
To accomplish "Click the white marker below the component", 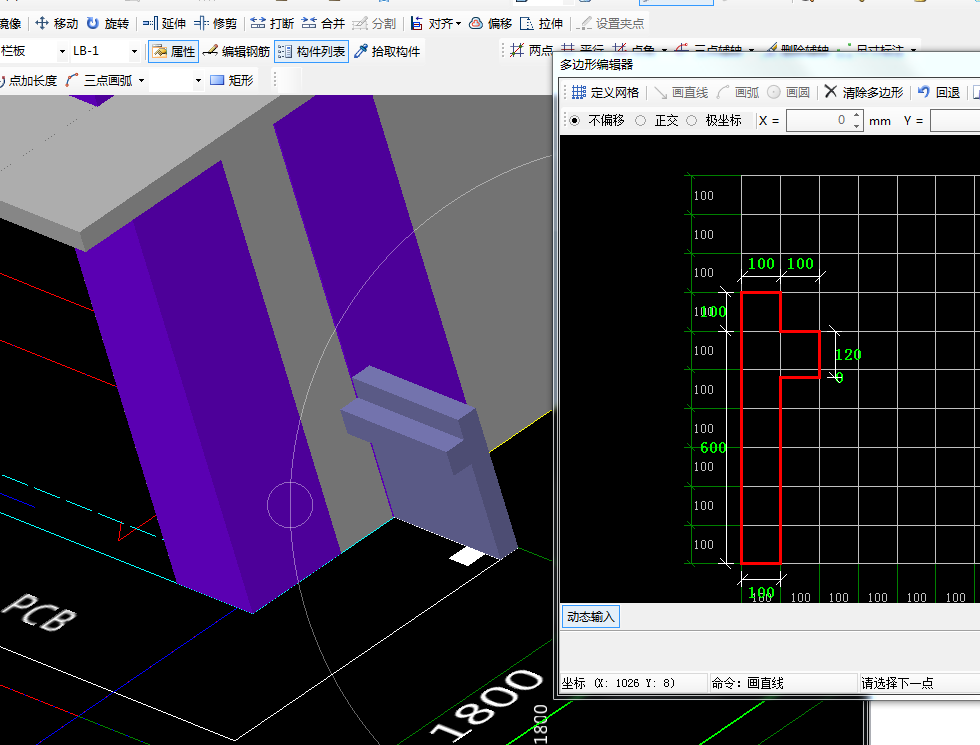I will click(x=467, y=556).
